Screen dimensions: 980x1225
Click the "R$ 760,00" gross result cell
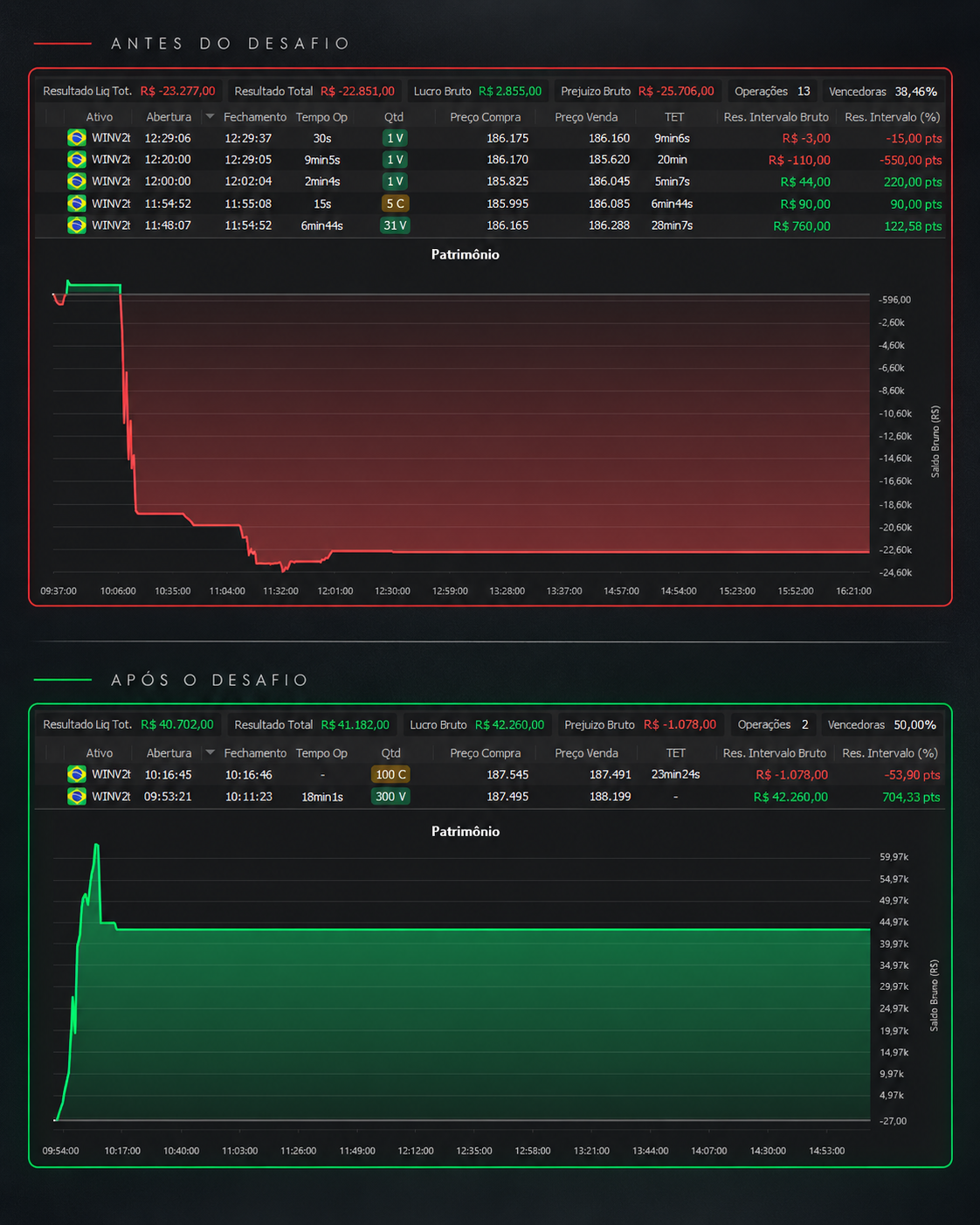click(802, 226)
